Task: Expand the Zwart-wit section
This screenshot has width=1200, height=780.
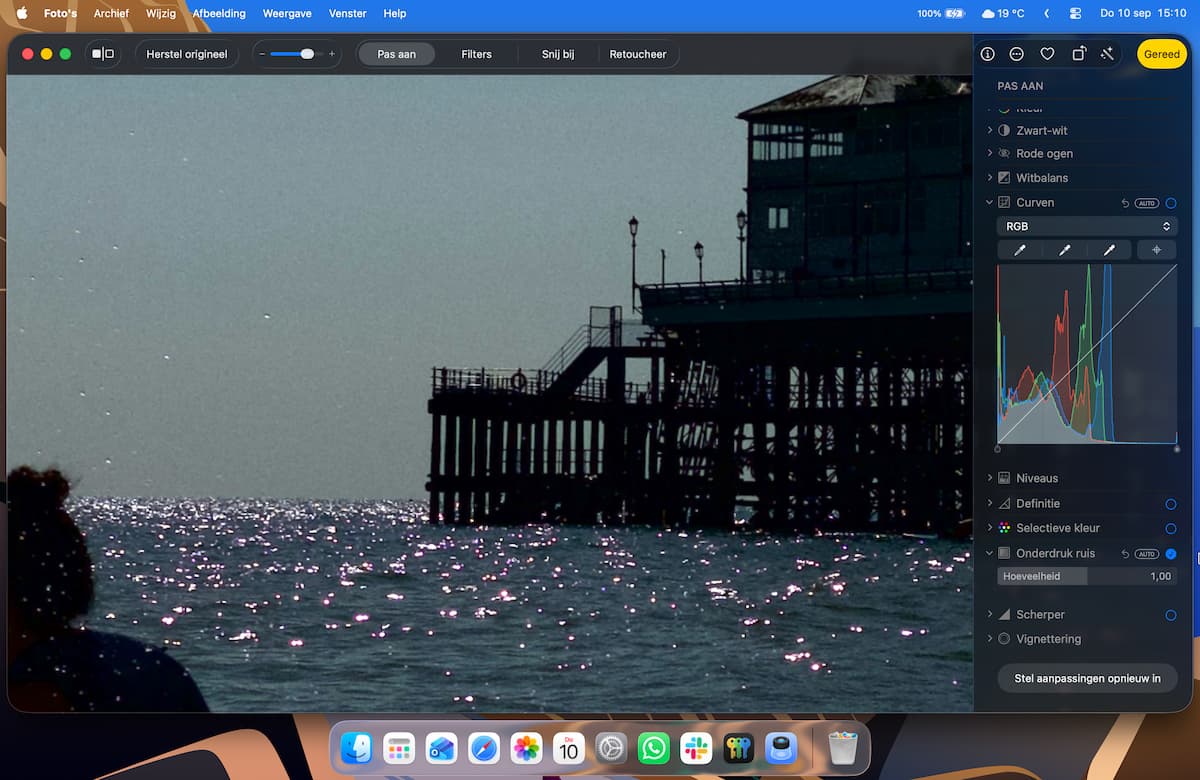Action: tap(990, 130)
